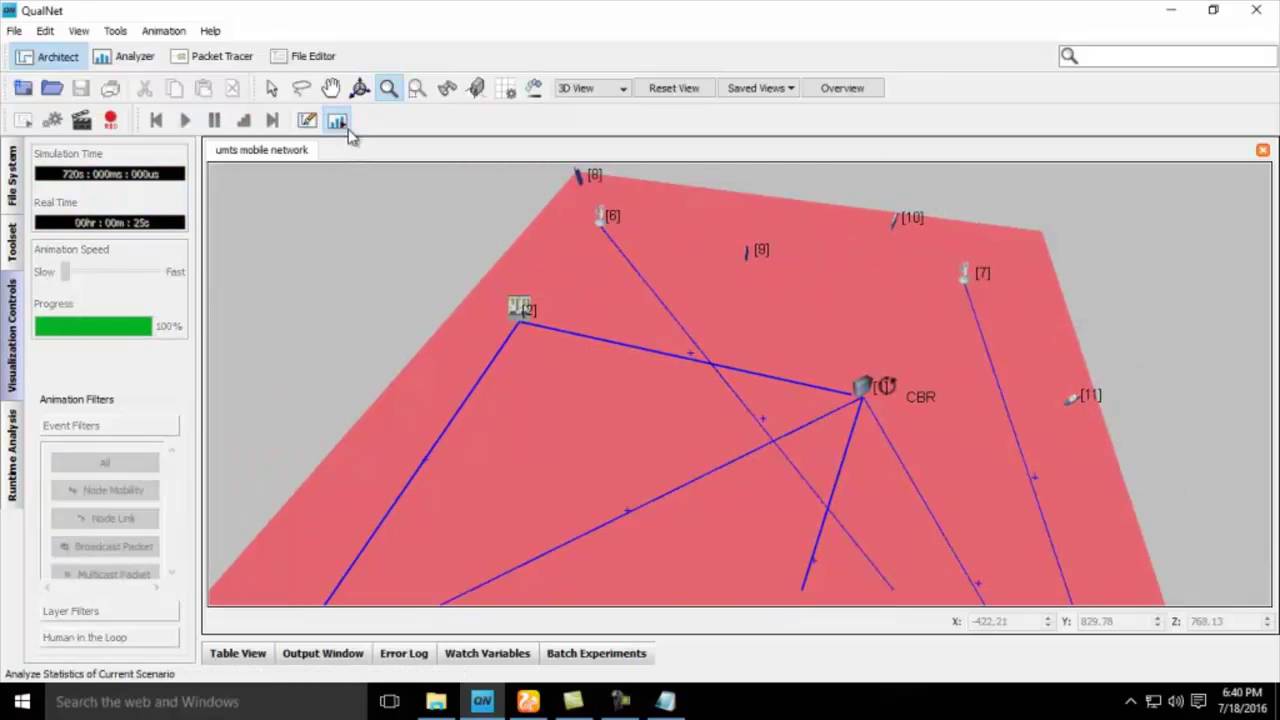Click the Paste clipboard icon
Screen dimensions: 1280x720
(x=203, y=88)
